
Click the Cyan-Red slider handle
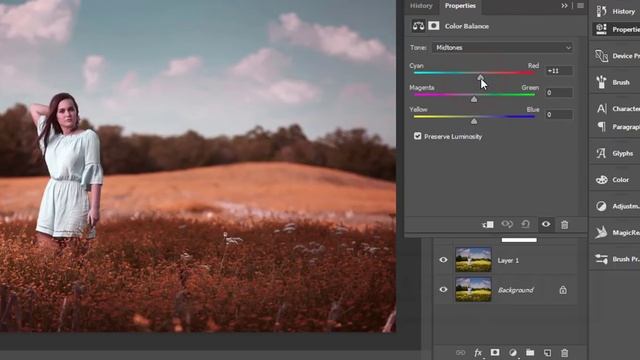(x=480, y=77)
